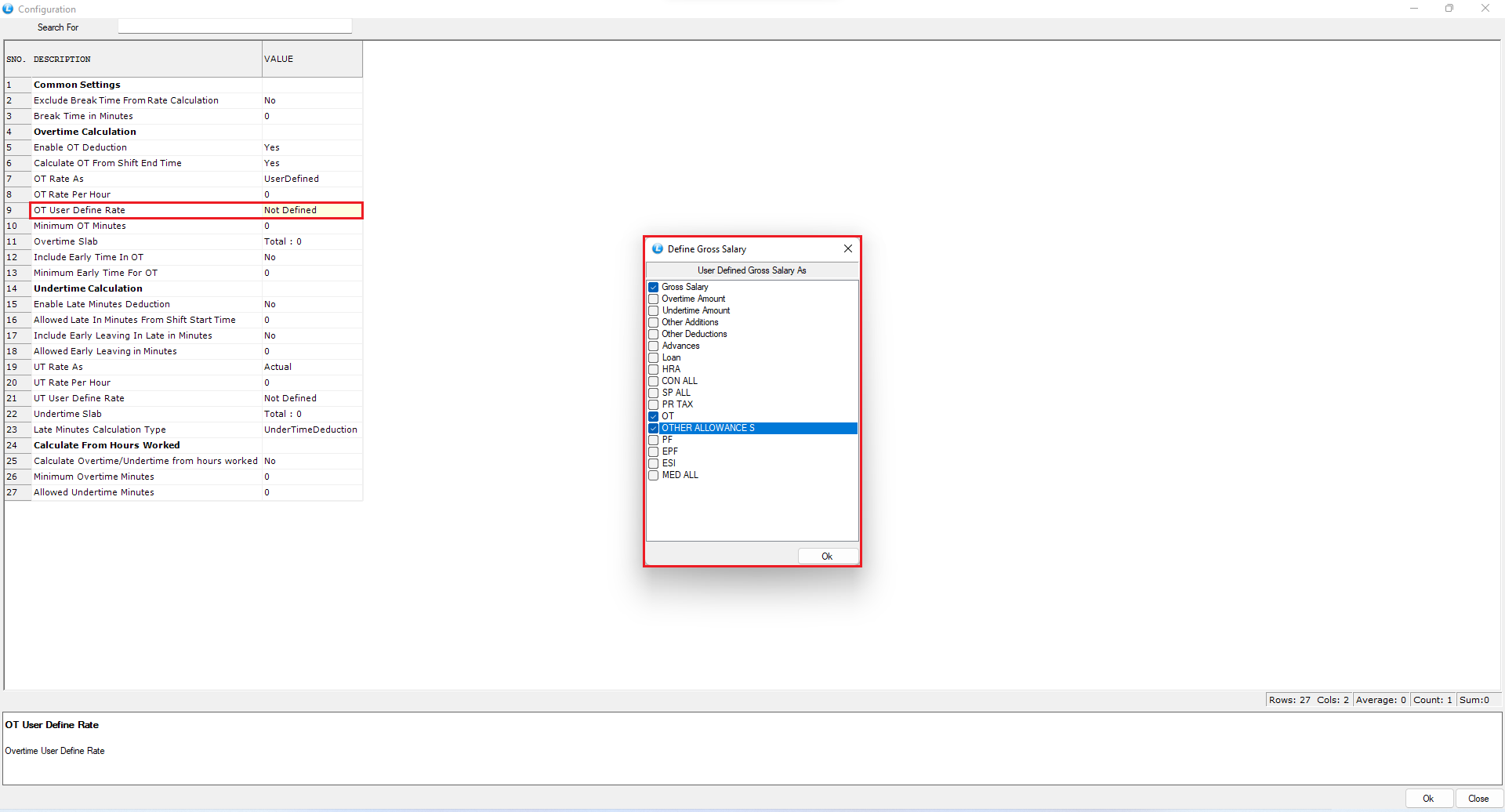1505x812 pixels.
Task: Deselect the OTHER ALLOWANCE S checkbox
Action: point(654,429)
